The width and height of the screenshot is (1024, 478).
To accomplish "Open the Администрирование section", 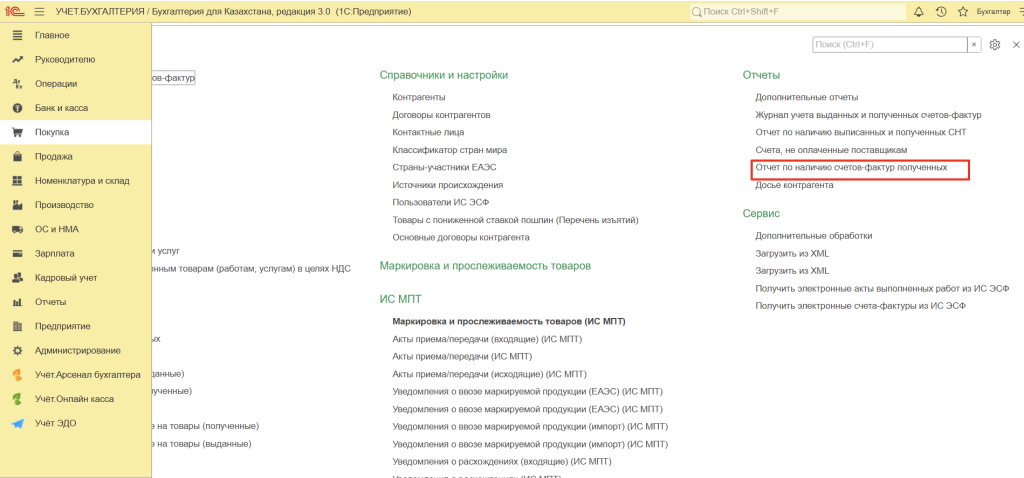I will (x=77, y=351).
